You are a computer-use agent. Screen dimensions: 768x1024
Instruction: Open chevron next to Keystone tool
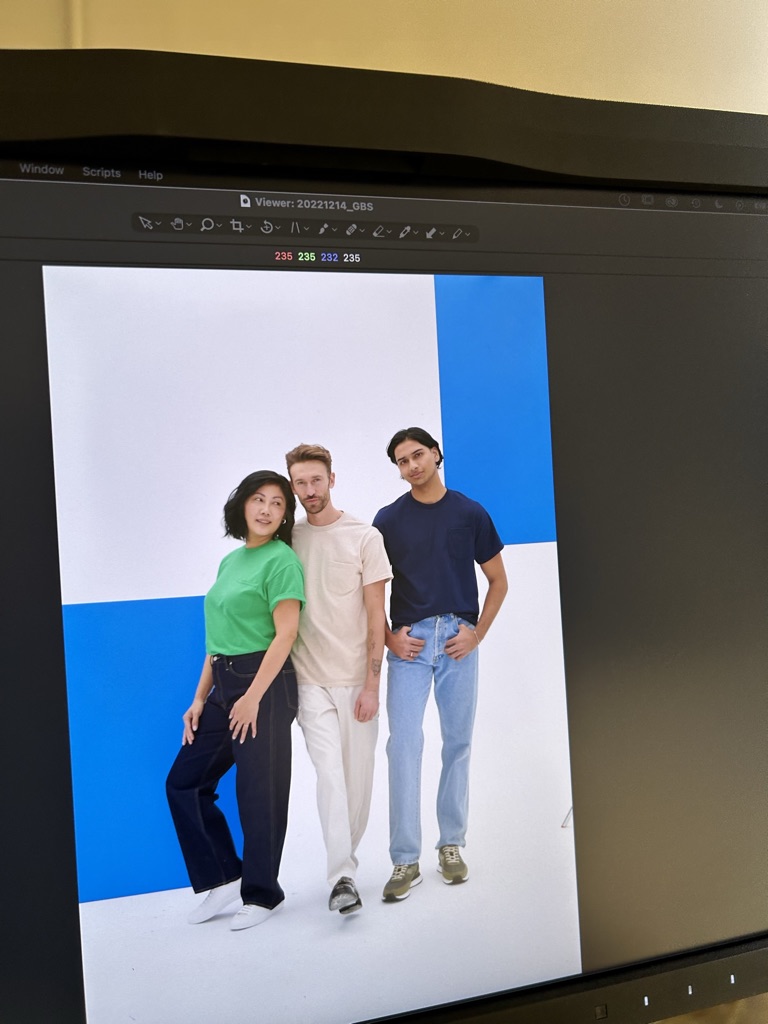click(x=306, y=229)
